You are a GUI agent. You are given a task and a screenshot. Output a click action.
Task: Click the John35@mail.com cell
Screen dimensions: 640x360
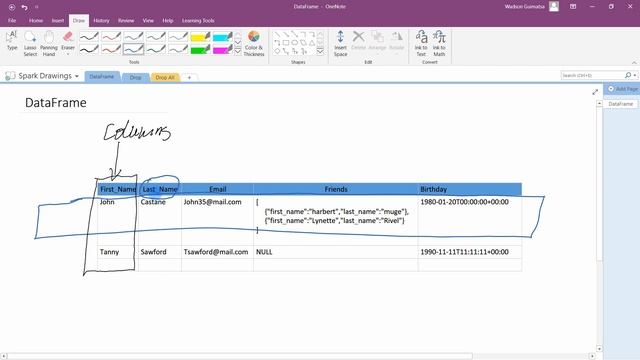pyautogui.click(x=212, y=202)
